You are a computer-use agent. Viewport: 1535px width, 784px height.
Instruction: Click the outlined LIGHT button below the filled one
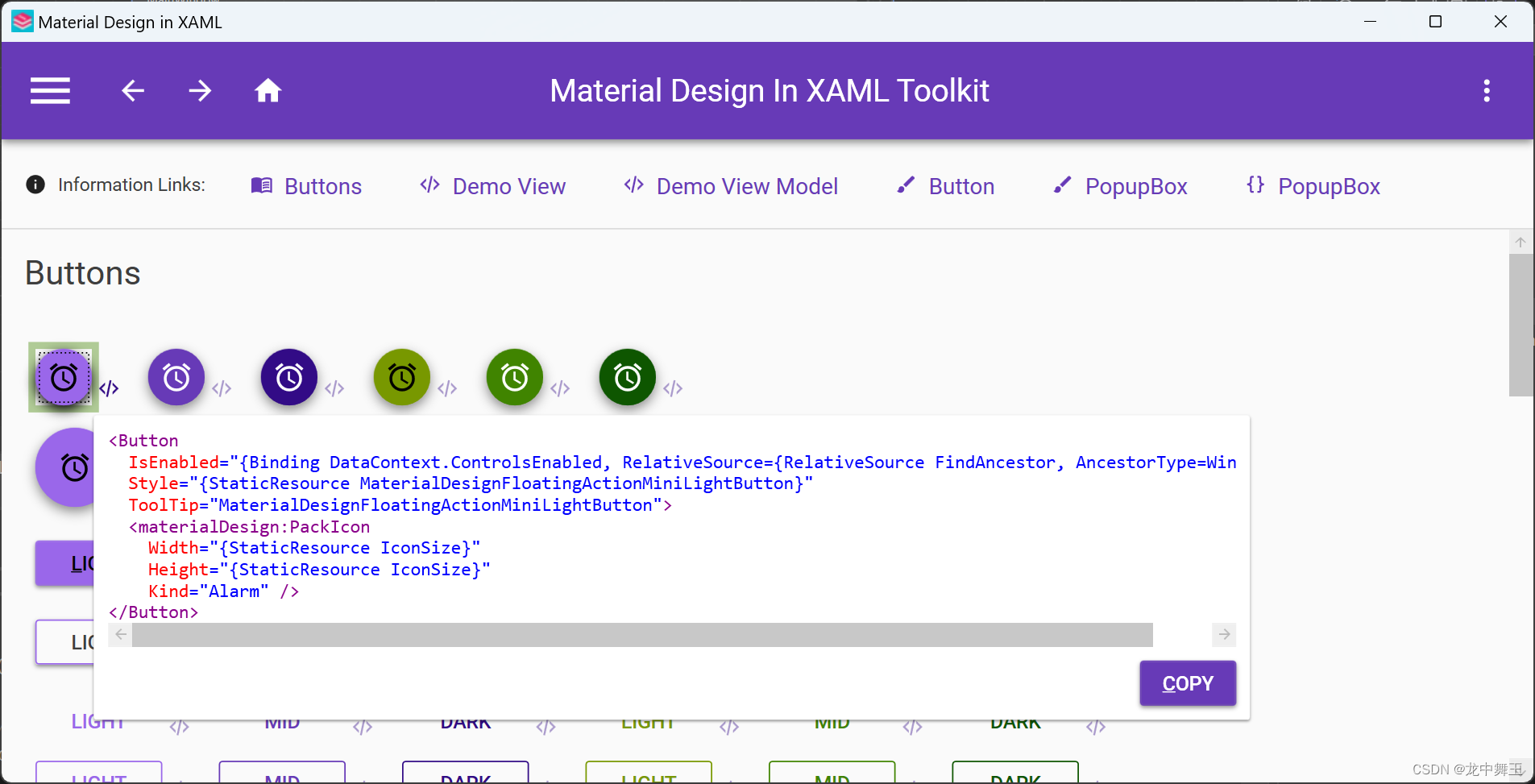pyautogui.click(x=64, y=642)
